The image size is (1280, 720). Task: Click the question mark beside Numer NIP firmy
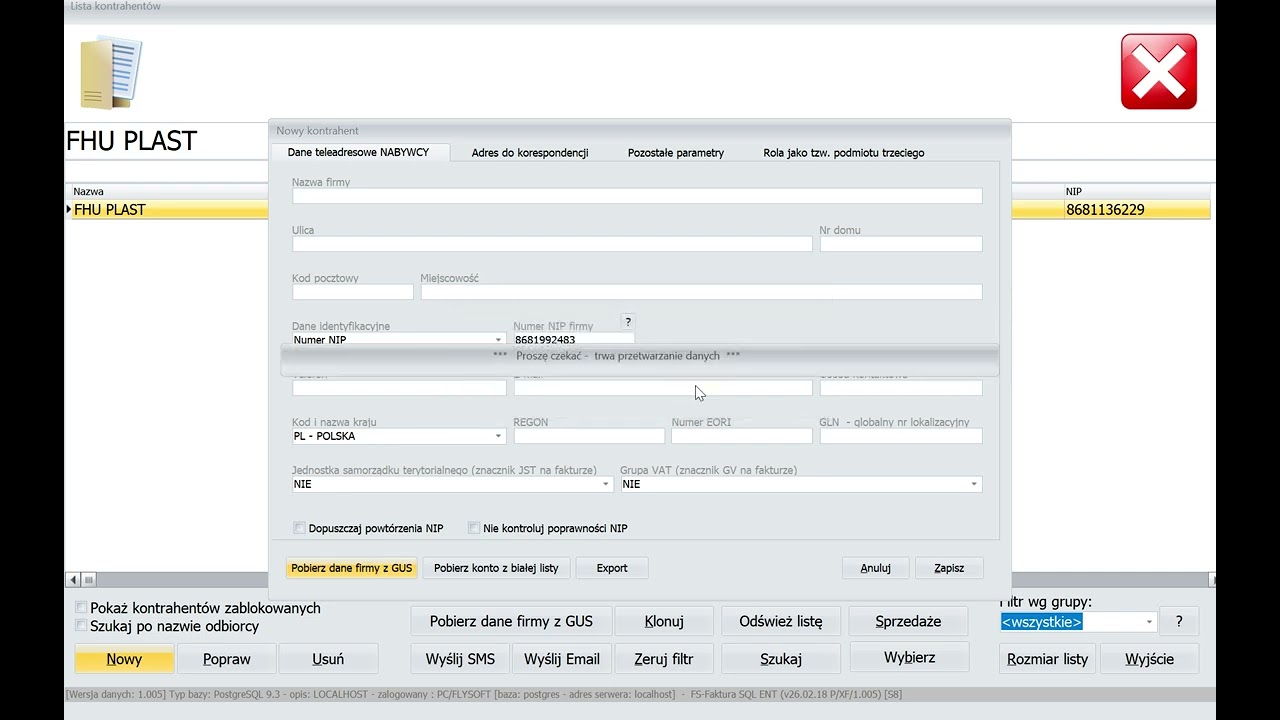point(628,322)
